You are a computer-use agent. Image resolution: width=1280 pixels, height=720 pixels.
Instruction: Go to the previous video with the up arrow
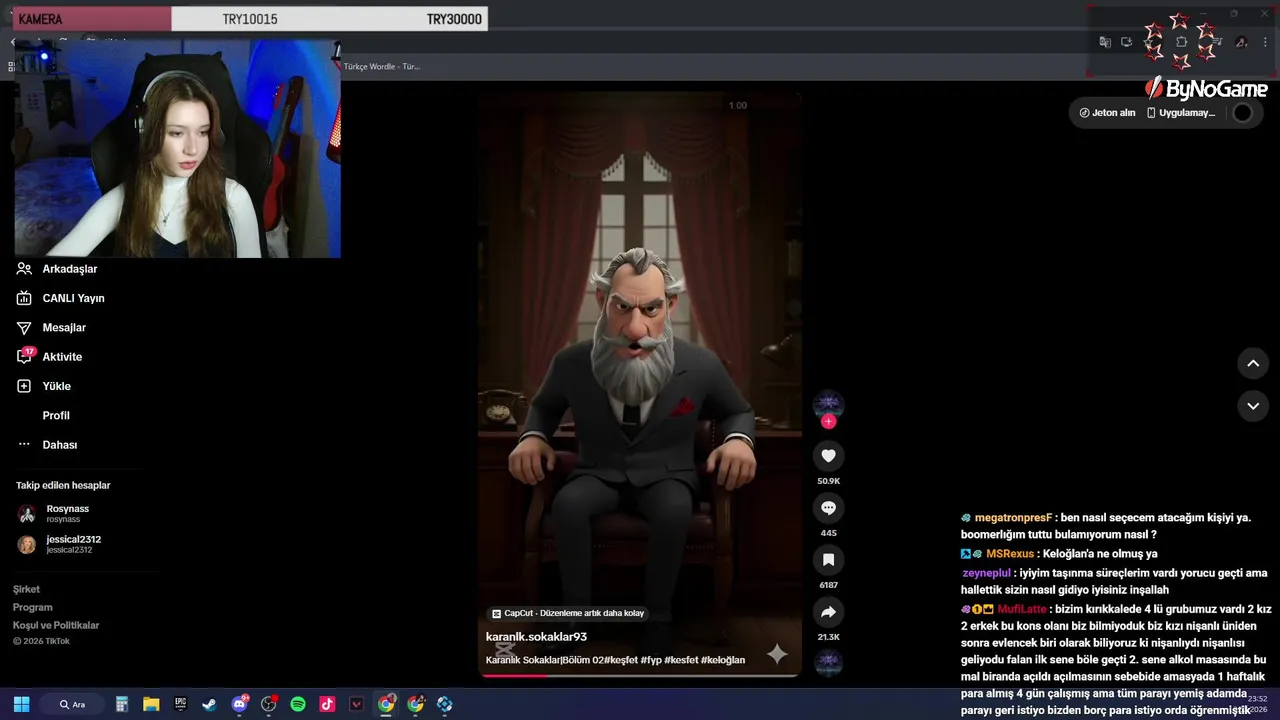[1253, 364]
